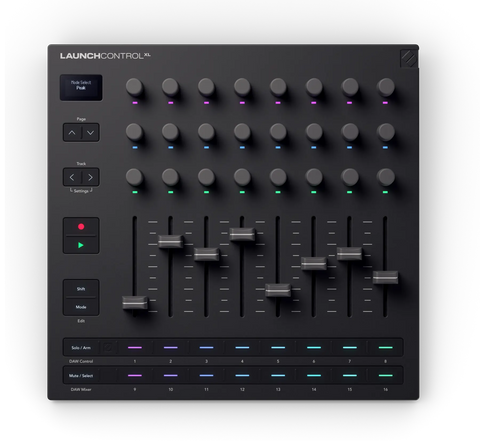
Task: Click the Page up arrow
Action: [72, 133]
